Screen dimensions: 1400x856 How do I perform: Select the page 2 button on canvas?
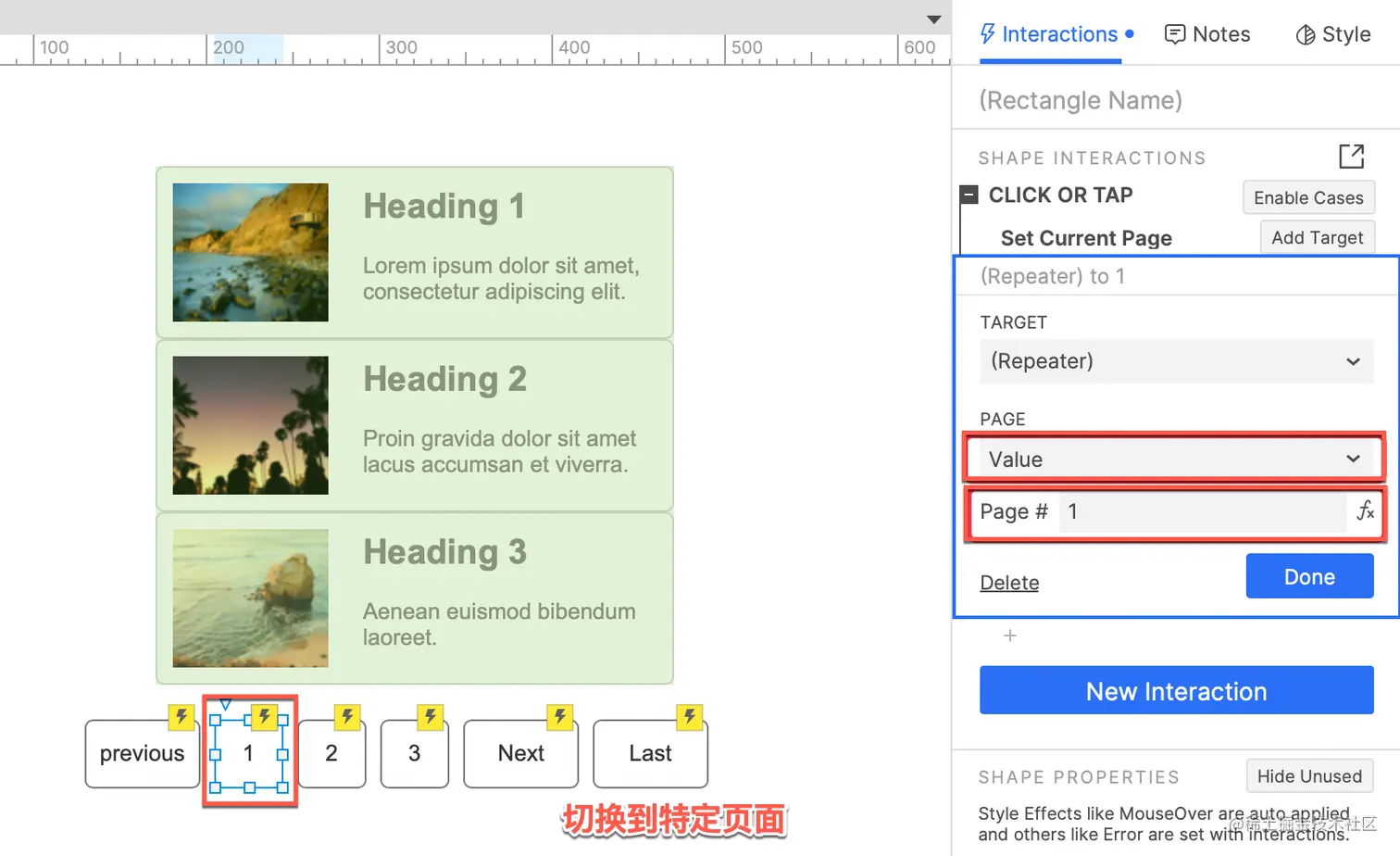(331, 754)
